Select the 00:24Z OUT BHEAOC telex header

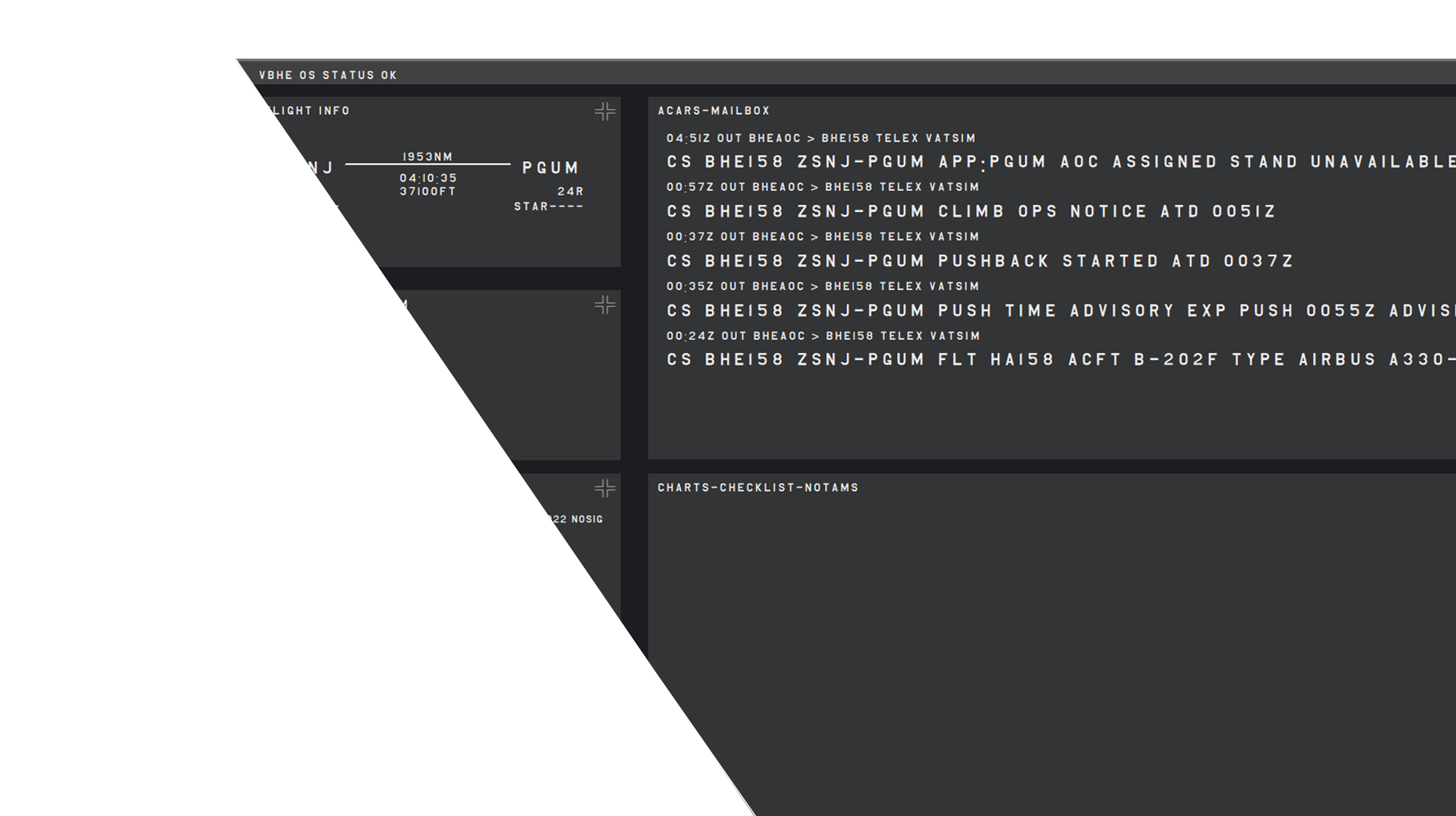click(823, 336)
